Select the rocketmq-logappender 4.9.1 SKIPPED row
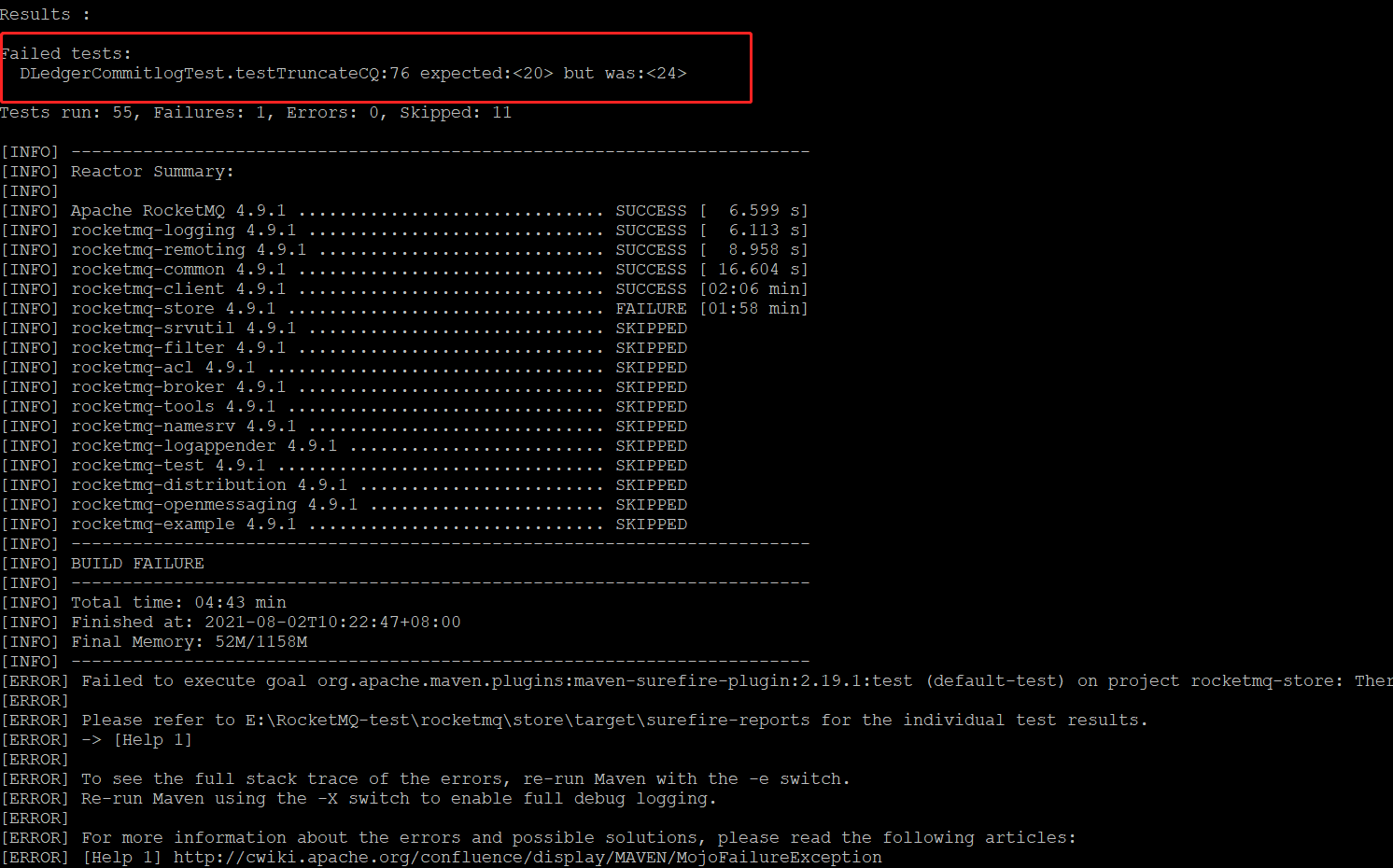 pos(344,446)
